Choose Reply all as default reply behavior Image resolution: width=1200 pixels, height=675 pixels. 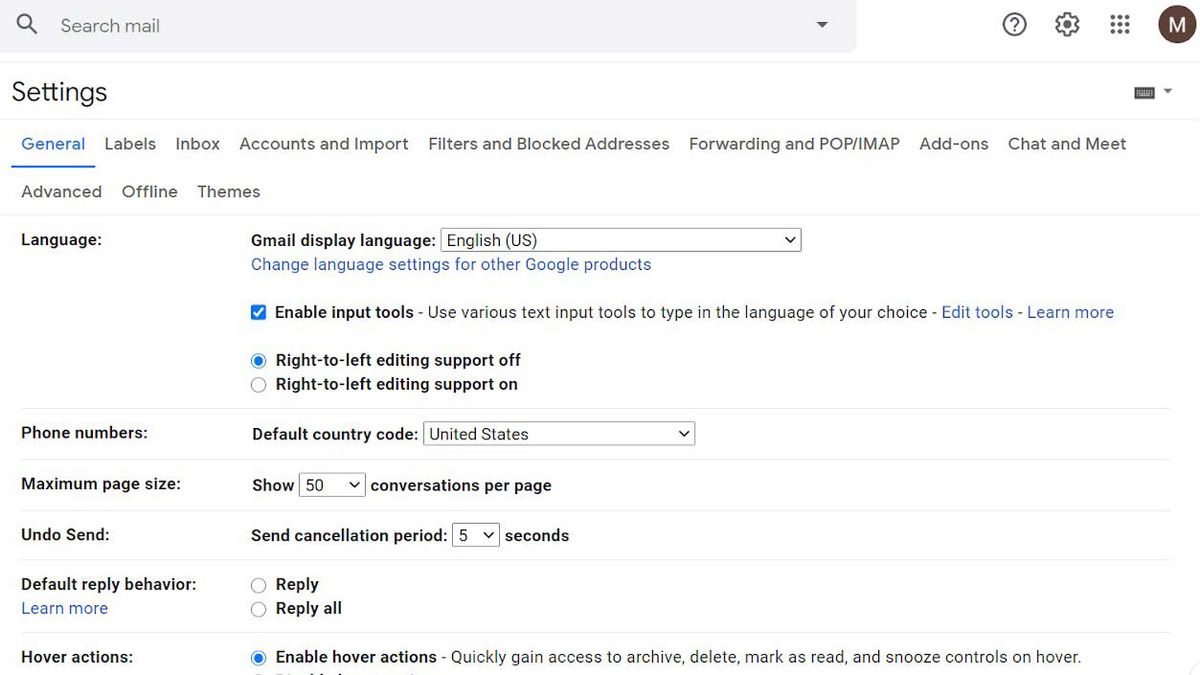tap(258, 608)
